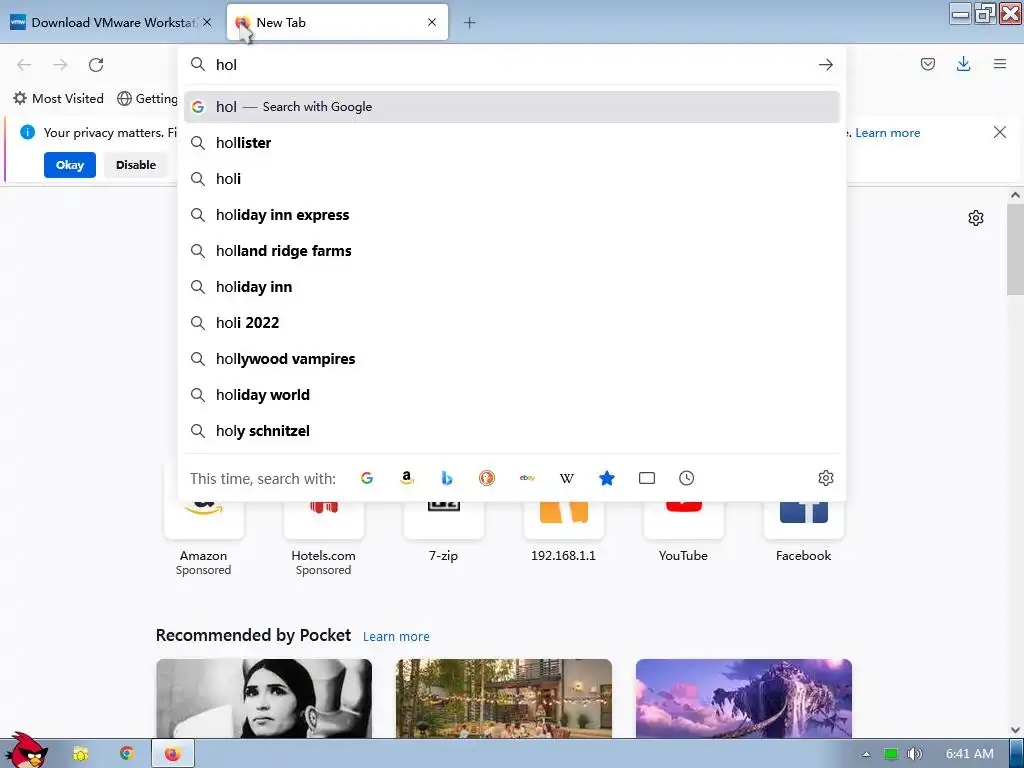
Task: Open new tab personalize gear icon
Action: pos(976,218)
